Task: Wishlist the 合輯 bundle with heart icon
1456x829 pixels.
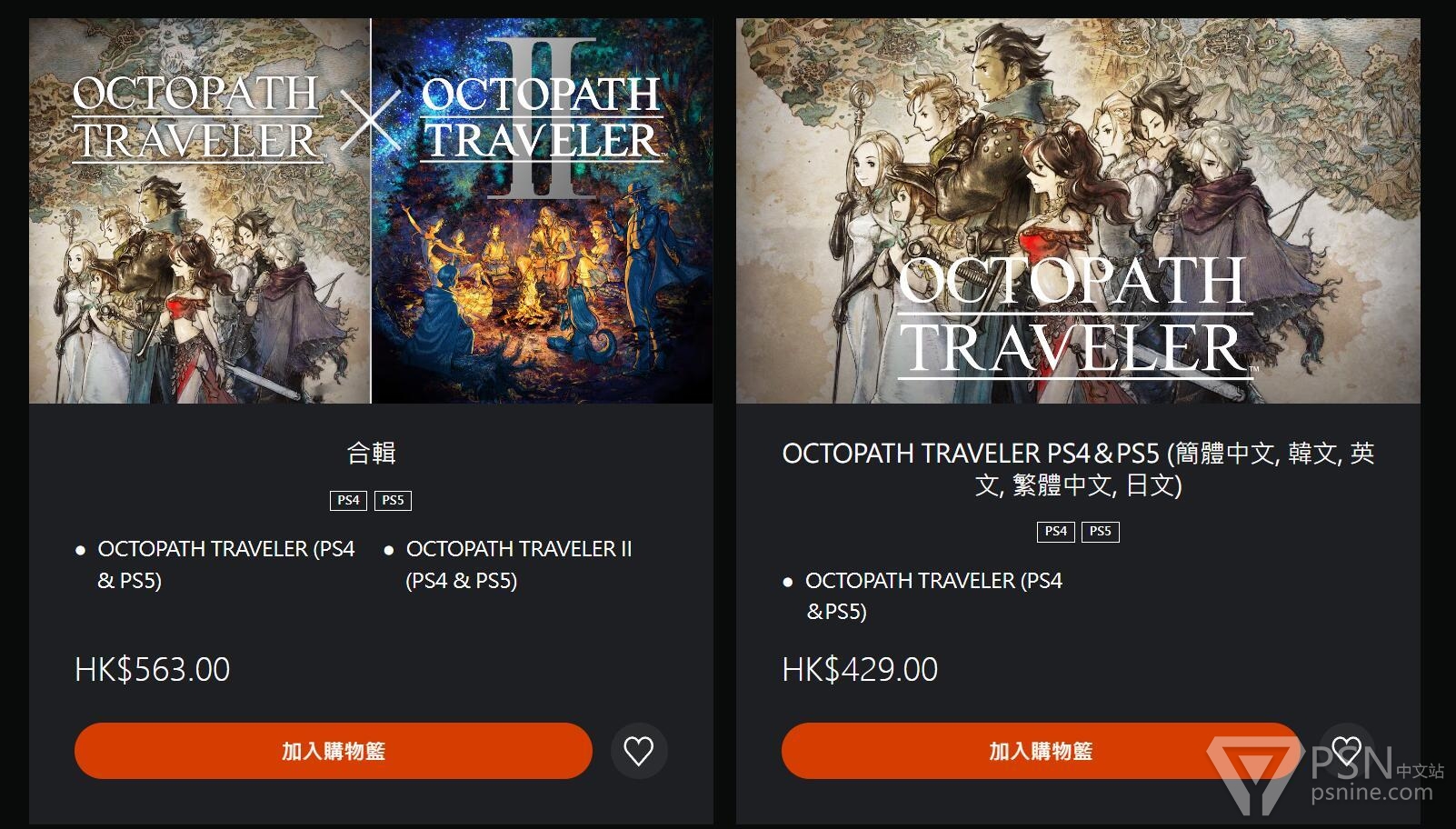Action: click(x=639, y=751)
